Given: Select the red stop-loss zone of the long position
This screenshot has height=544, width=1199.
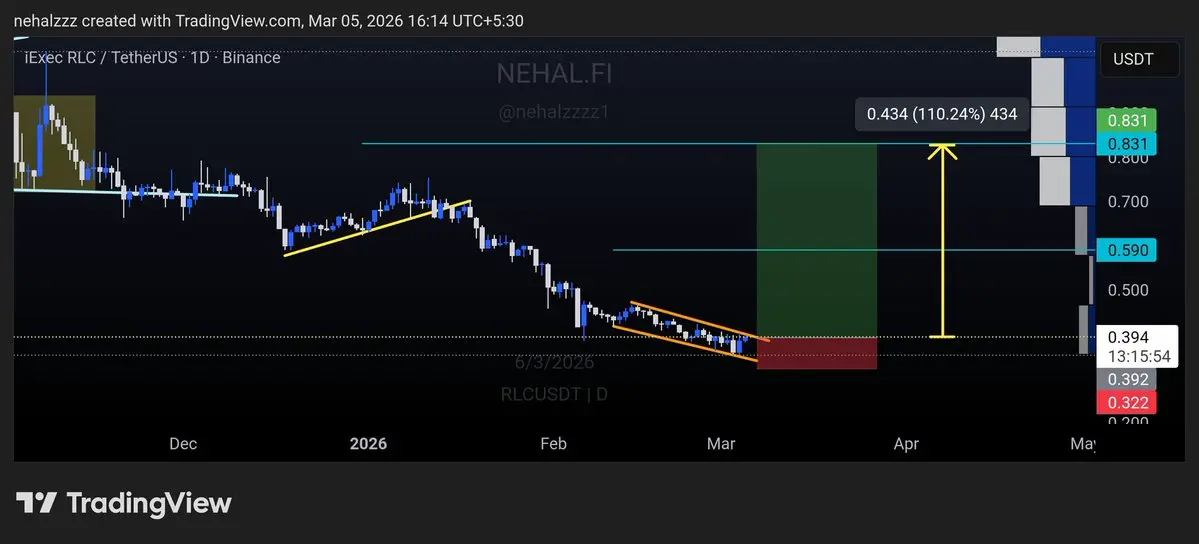Looking at the screenshot, I should click(817, 353).
